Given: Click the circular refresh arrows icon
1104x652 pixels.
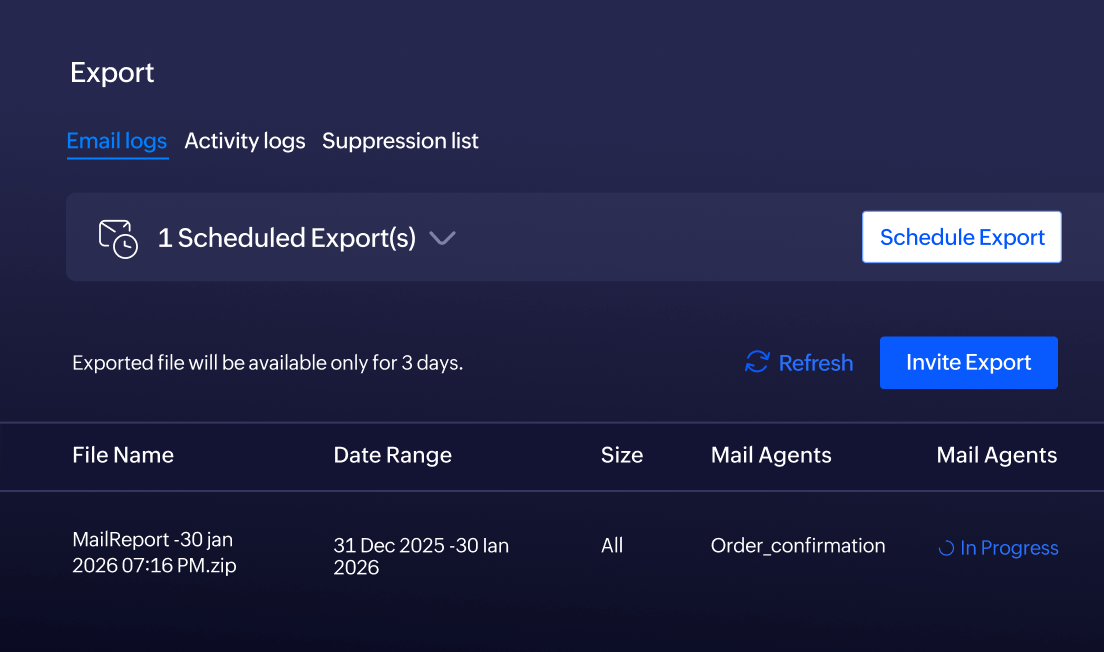Looking at the screenshot, I should pyautogui.click(x=755, y=363).
